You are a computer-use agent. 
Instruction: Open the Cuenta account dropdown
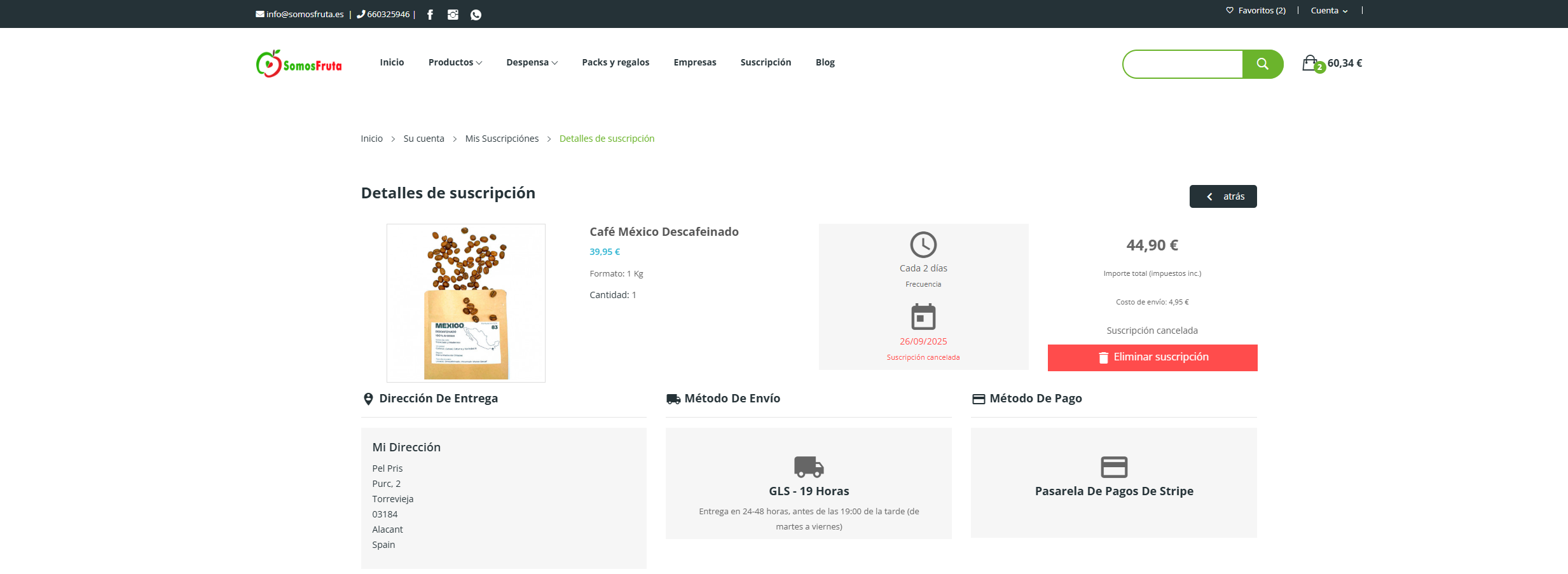pos(1329,10)
